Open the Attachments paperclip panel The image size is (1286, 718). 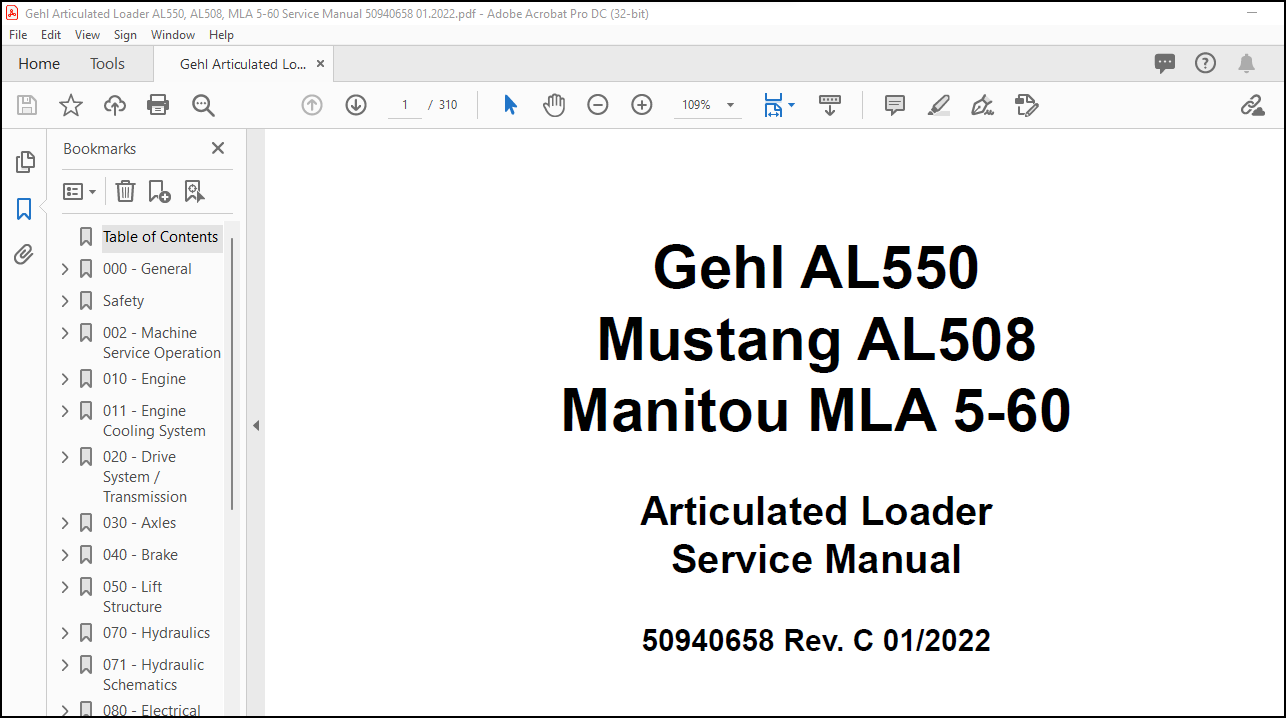point(24,255)
